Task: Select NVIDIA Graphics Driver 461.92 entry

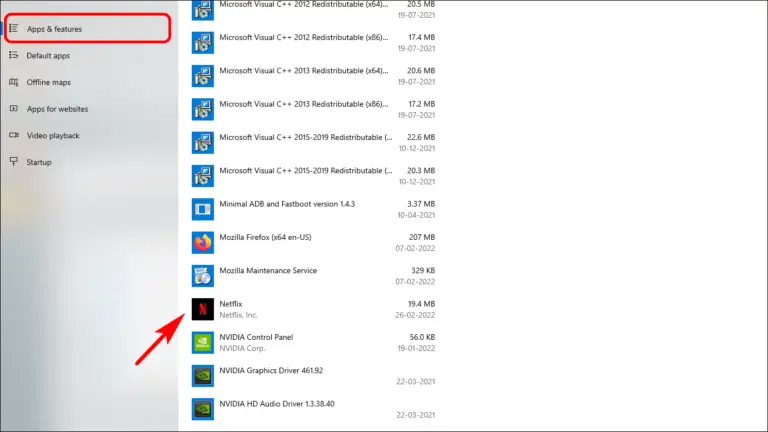Action: point(270,370)
